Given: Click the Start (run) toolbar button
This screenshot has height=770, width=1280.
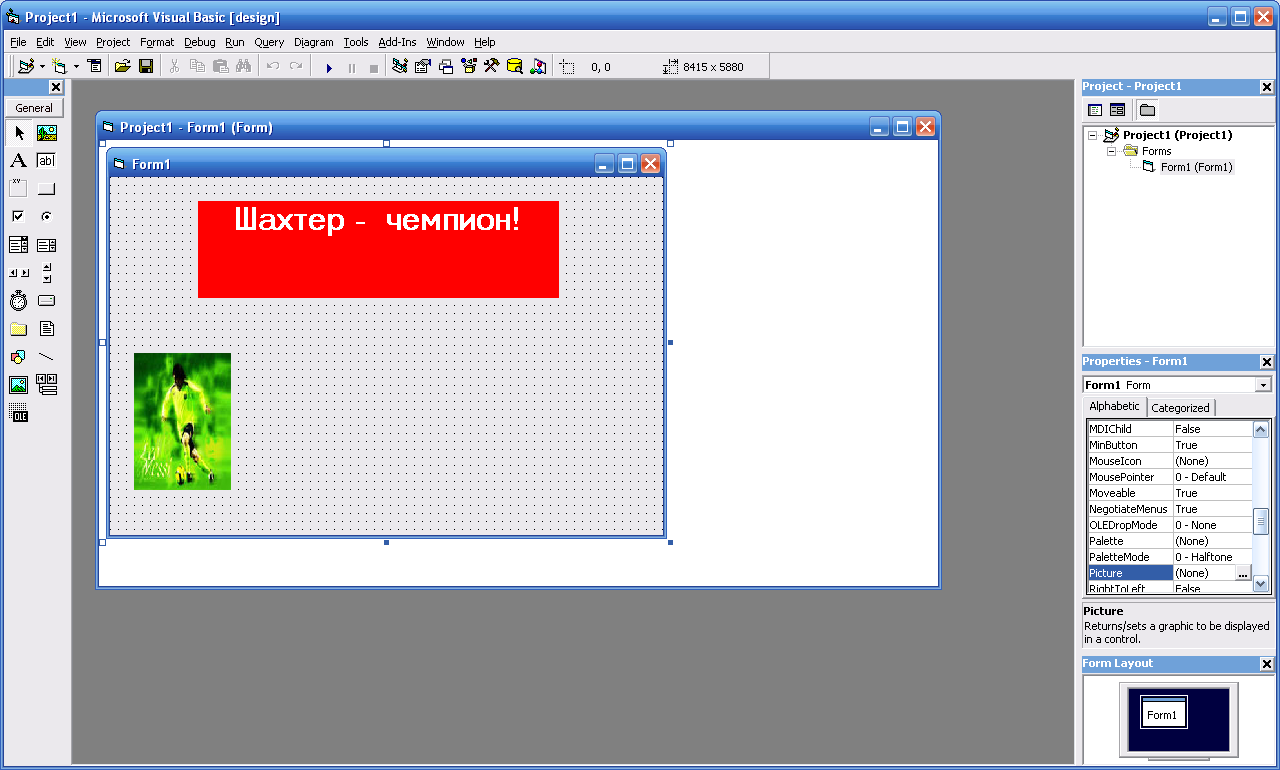Looking at the screenshot, I should pos(329,67).
